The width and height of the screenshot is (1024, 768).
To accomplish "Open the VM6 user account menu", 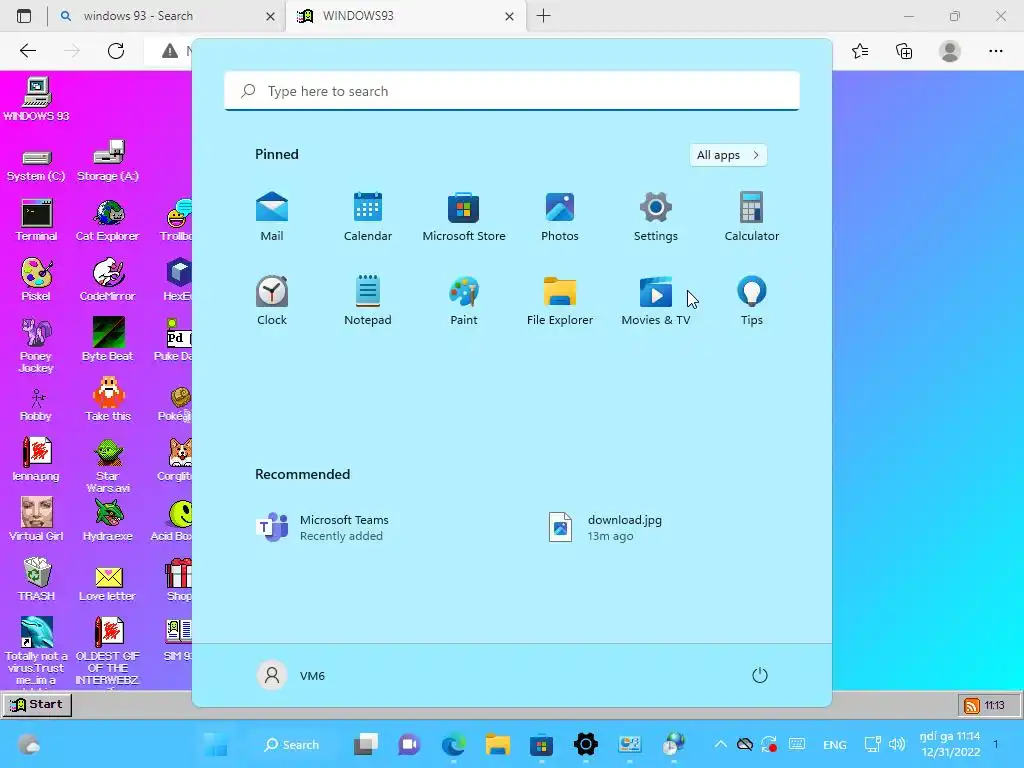I will (x=291, y=675).
